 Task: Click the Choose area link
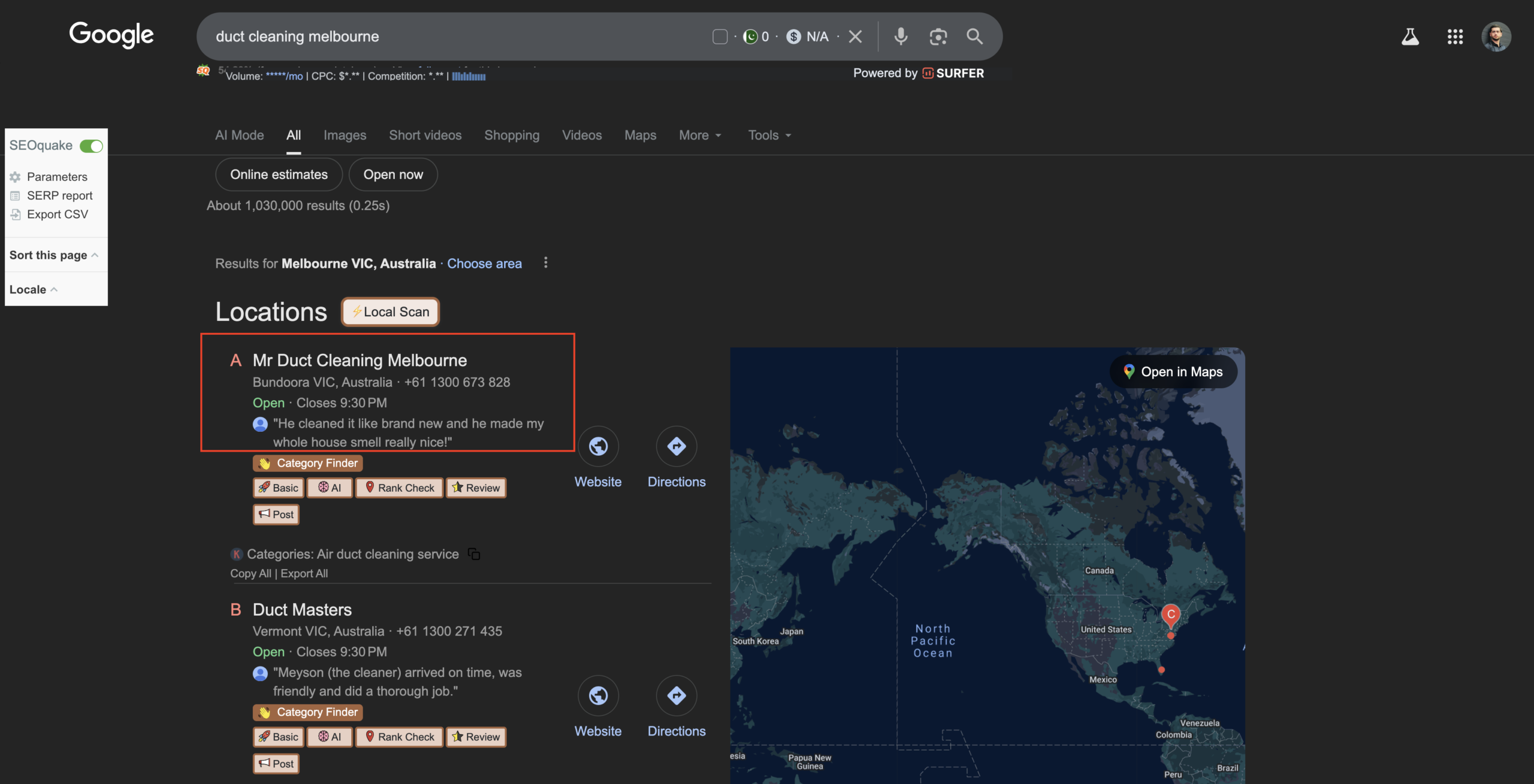point(484,264)
